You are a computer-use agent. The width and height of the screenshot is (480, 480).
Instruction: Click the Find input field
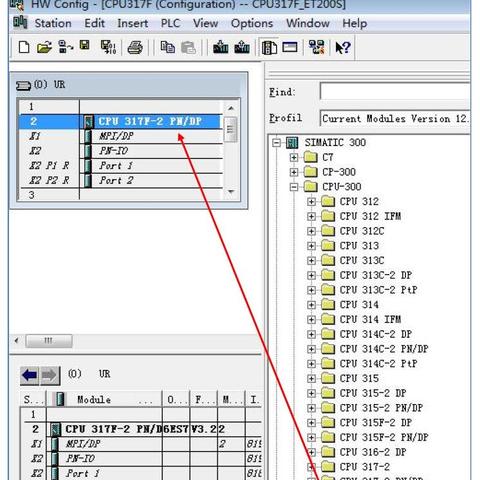pyautogui.click(x=395, y=91)
